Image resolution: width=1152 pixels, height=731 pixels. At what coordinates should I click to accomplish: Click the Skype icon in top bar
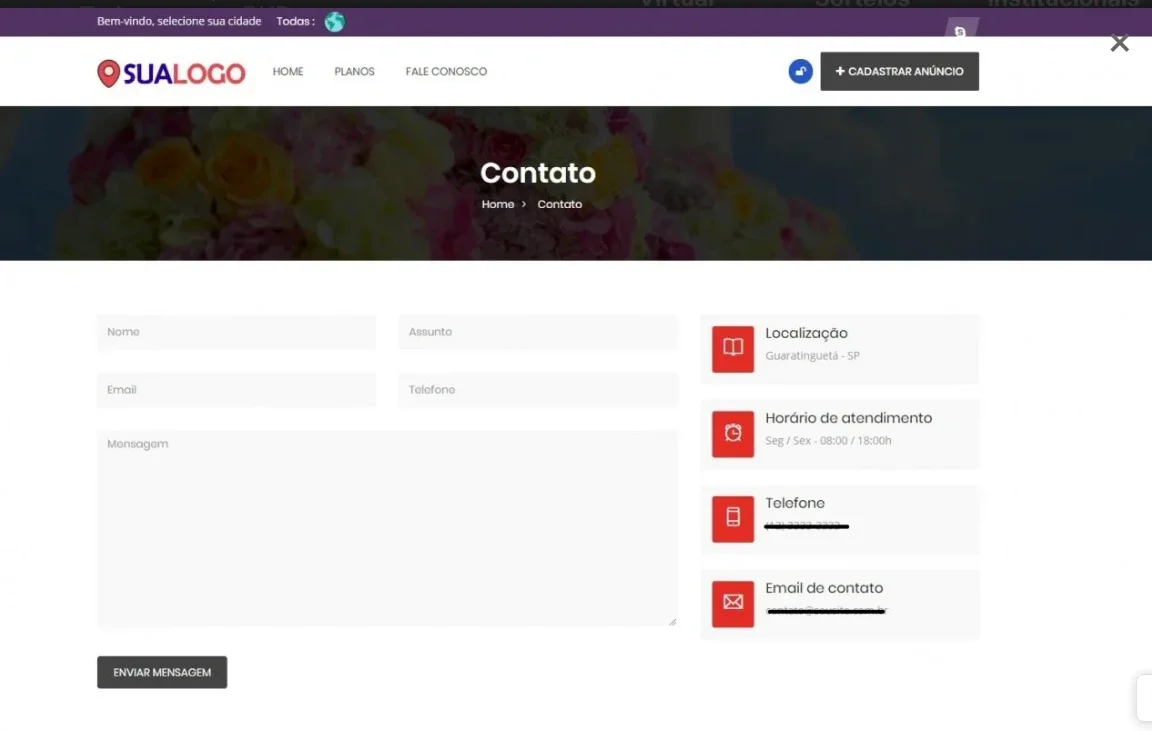coord(960,32)
